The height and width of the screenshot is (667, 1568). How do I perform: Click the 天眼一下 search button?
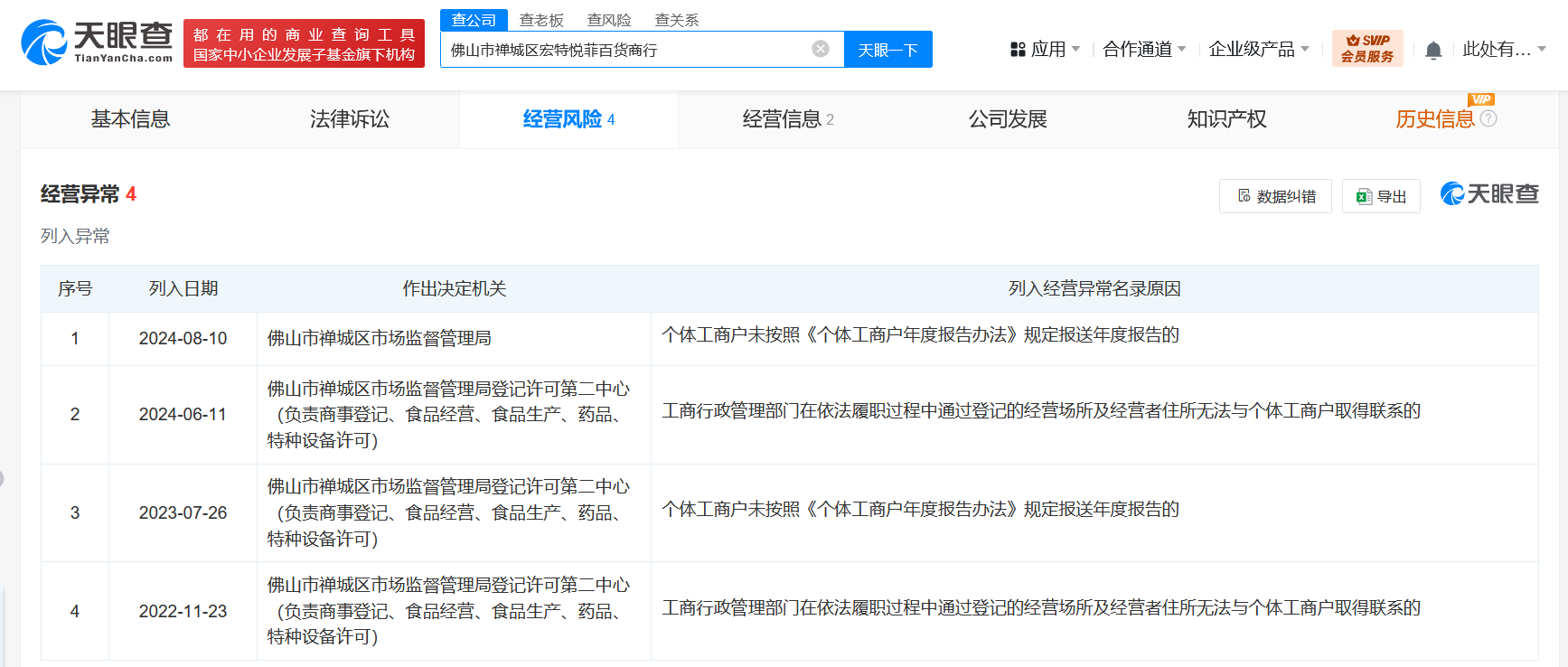(888, 50)
